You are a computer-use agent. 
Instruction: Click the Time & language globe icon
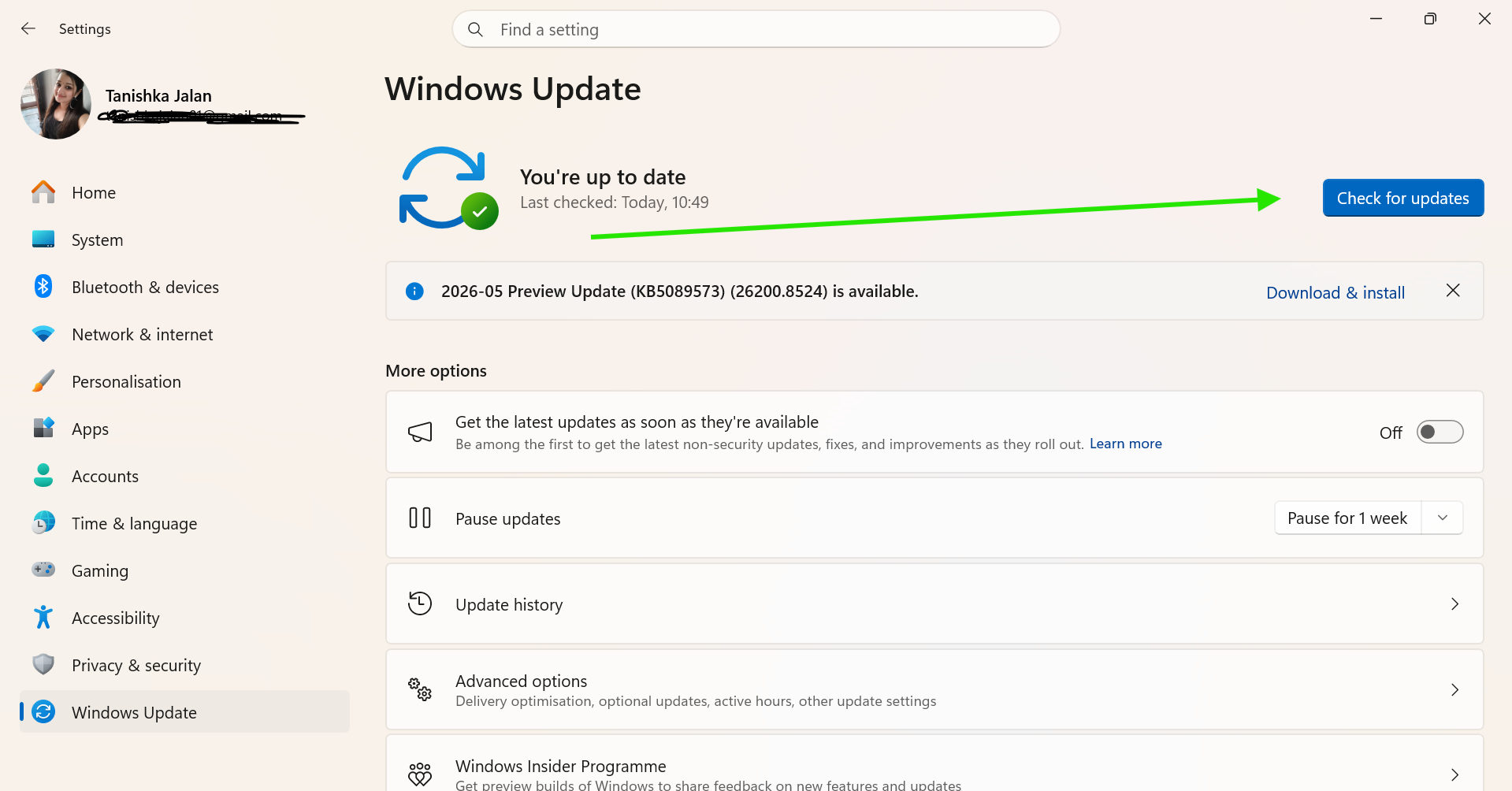[43, 522]
